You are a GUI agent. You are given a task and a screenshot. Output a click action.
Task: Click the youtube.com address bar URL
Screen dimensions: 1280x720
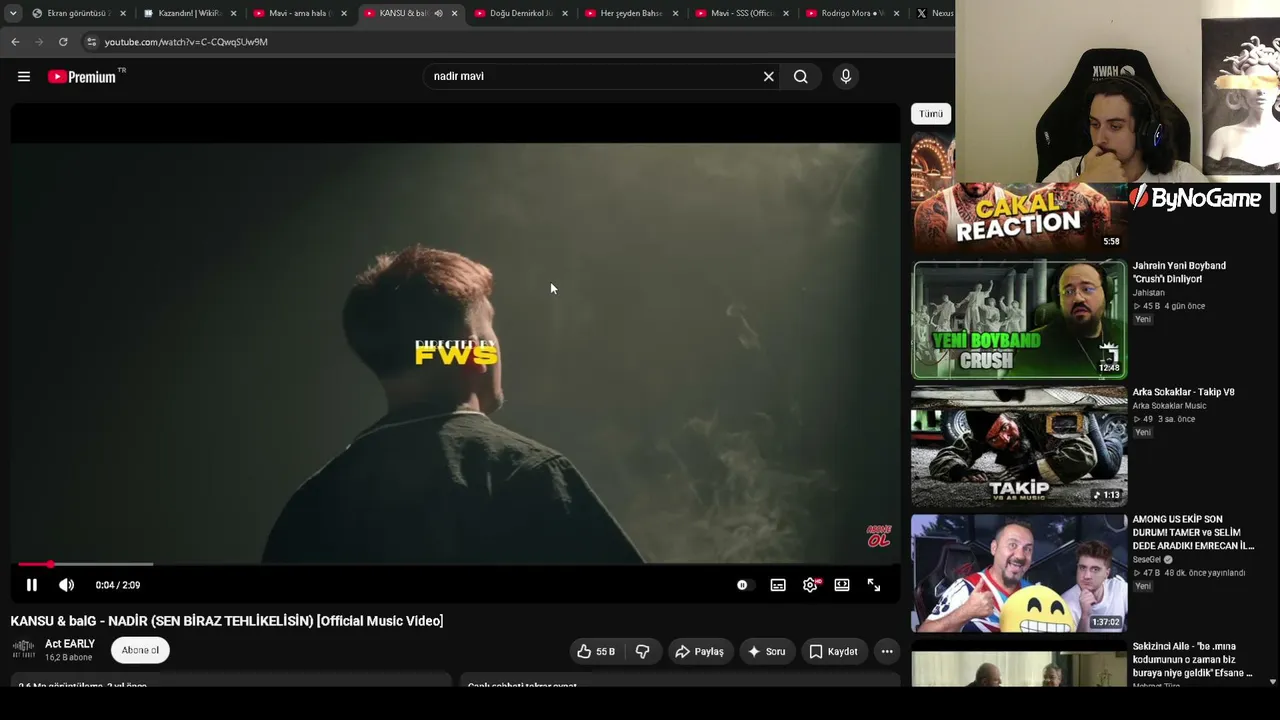[x=186, y=42]
